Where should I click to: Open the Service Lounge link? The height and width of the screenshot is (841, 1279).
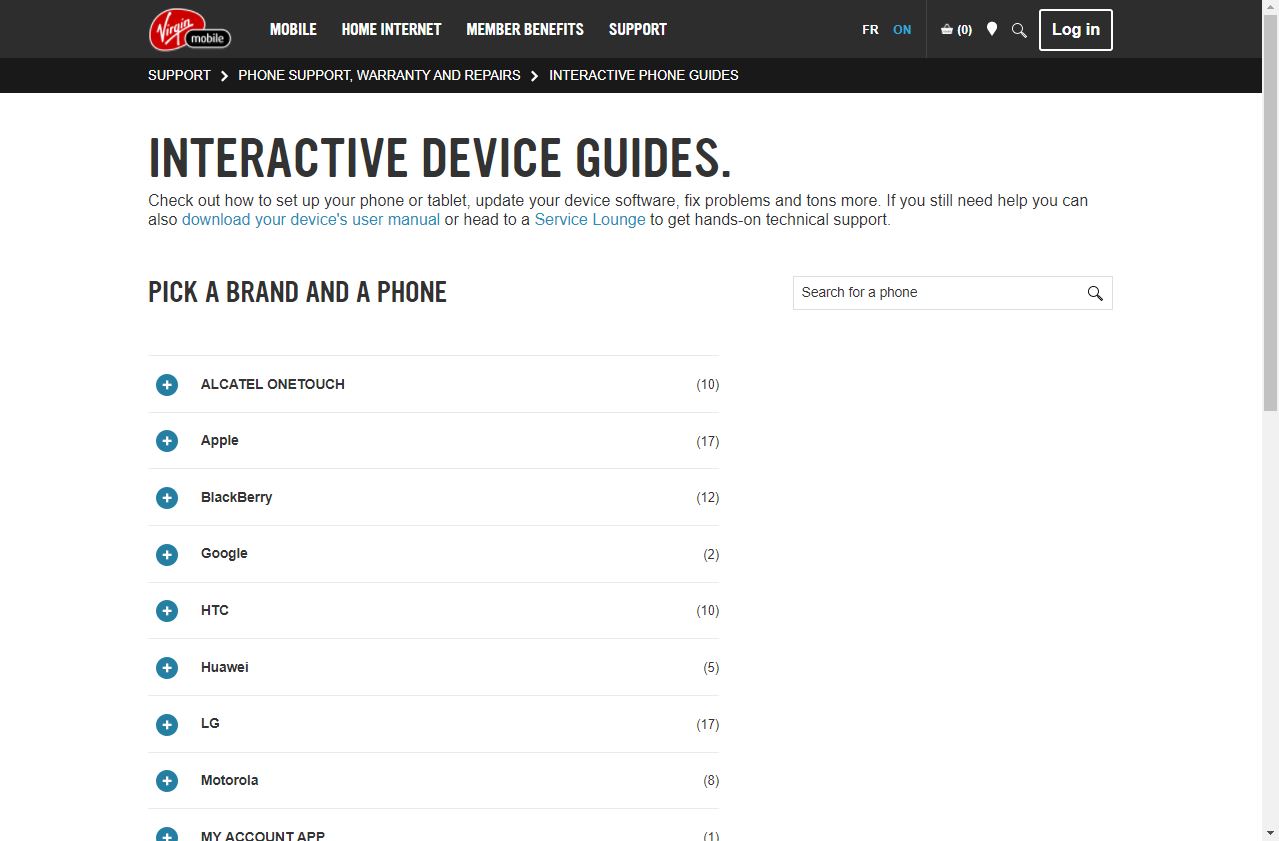coord(589,219)
